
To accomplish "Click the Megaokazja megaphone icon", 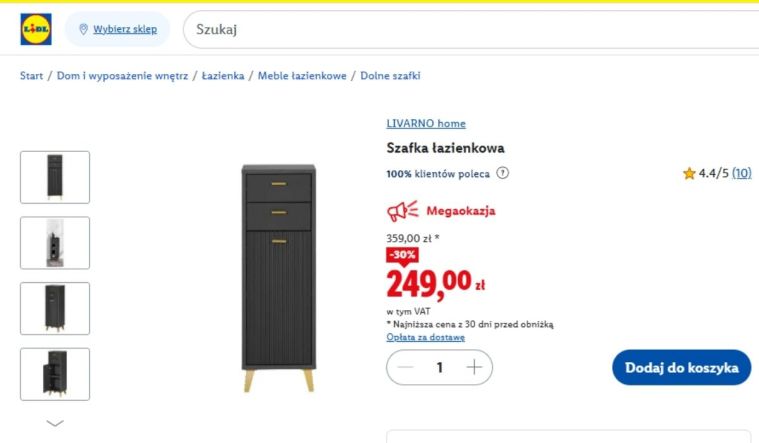I will [402, 211].
